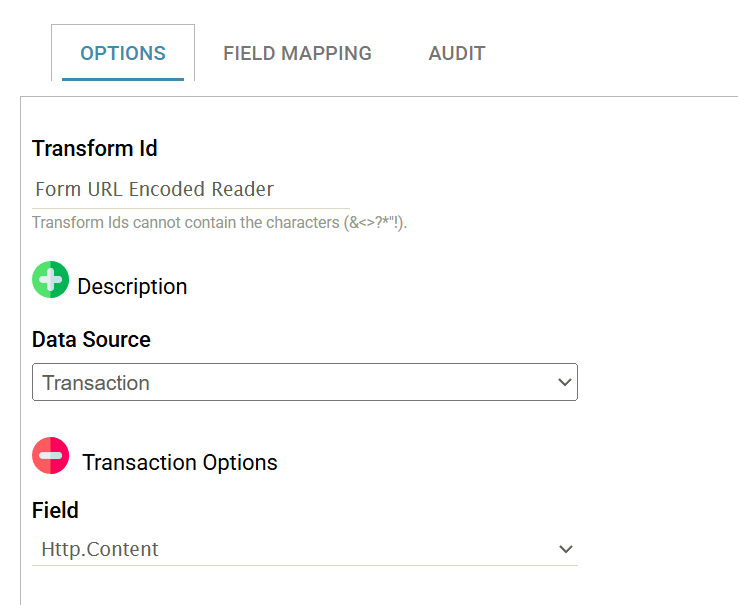
Task: Click the Data Source dropdown arrow
Action: [565, 382]
